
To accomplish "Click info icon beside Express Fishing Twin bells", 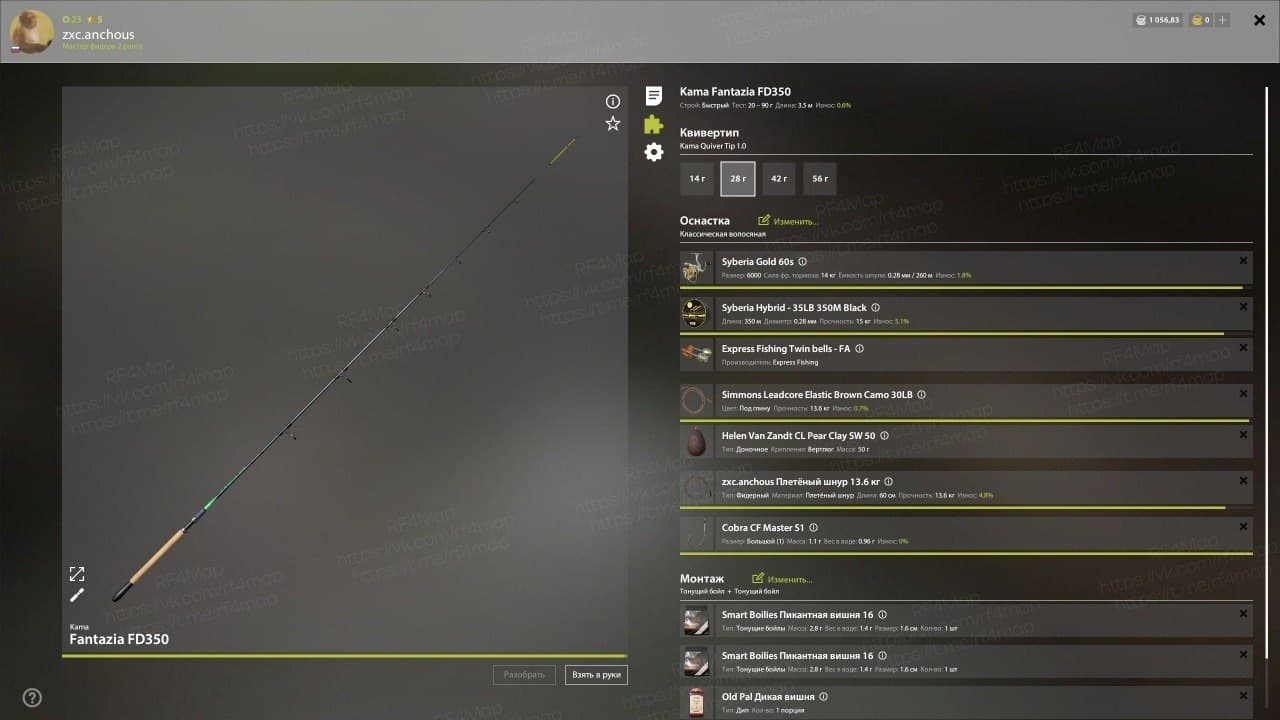I will coord(859,349).
